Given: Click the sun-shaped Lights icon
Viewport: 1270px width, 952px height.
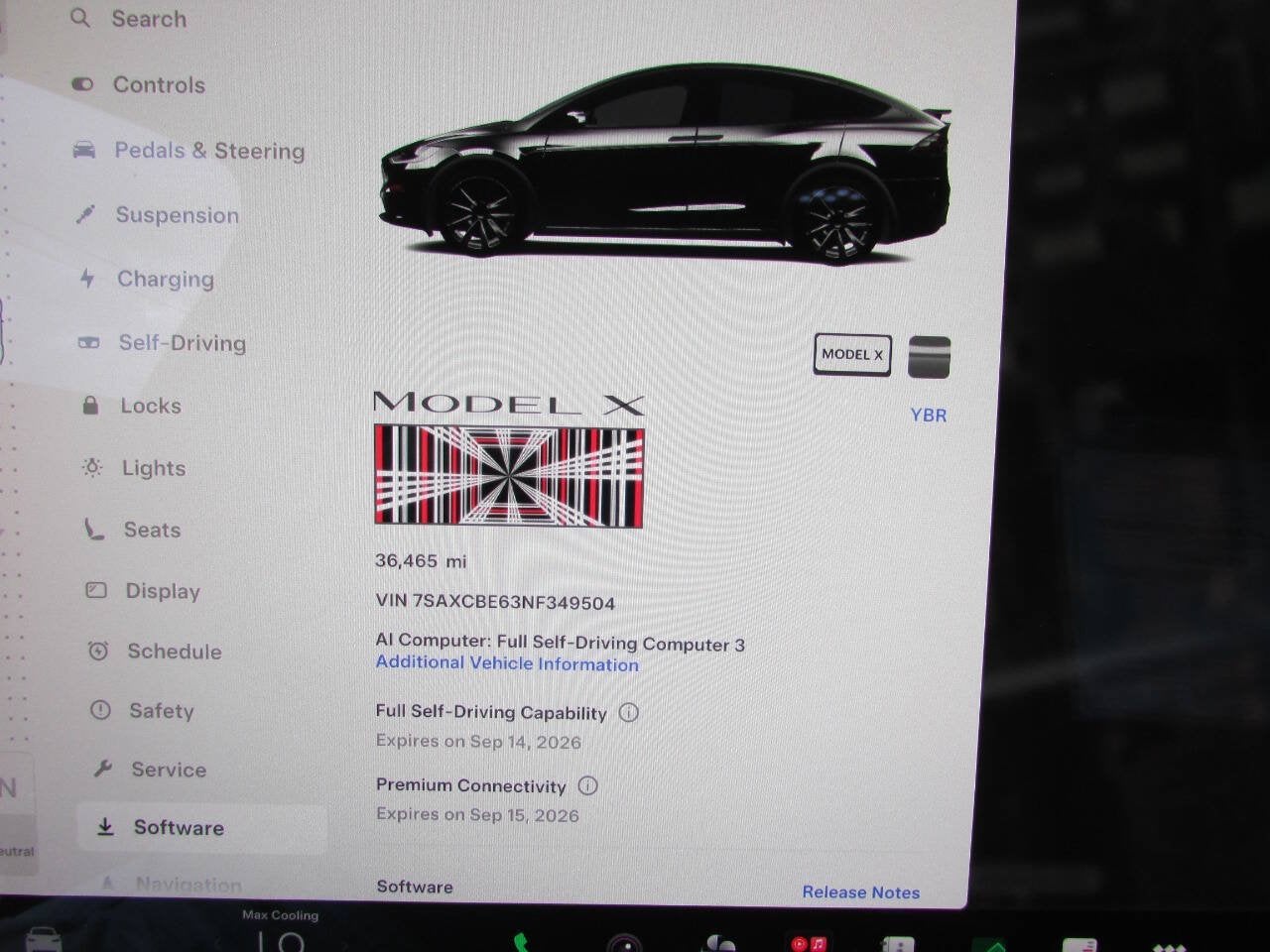Looking at the screenshot, I should point(92,467).
